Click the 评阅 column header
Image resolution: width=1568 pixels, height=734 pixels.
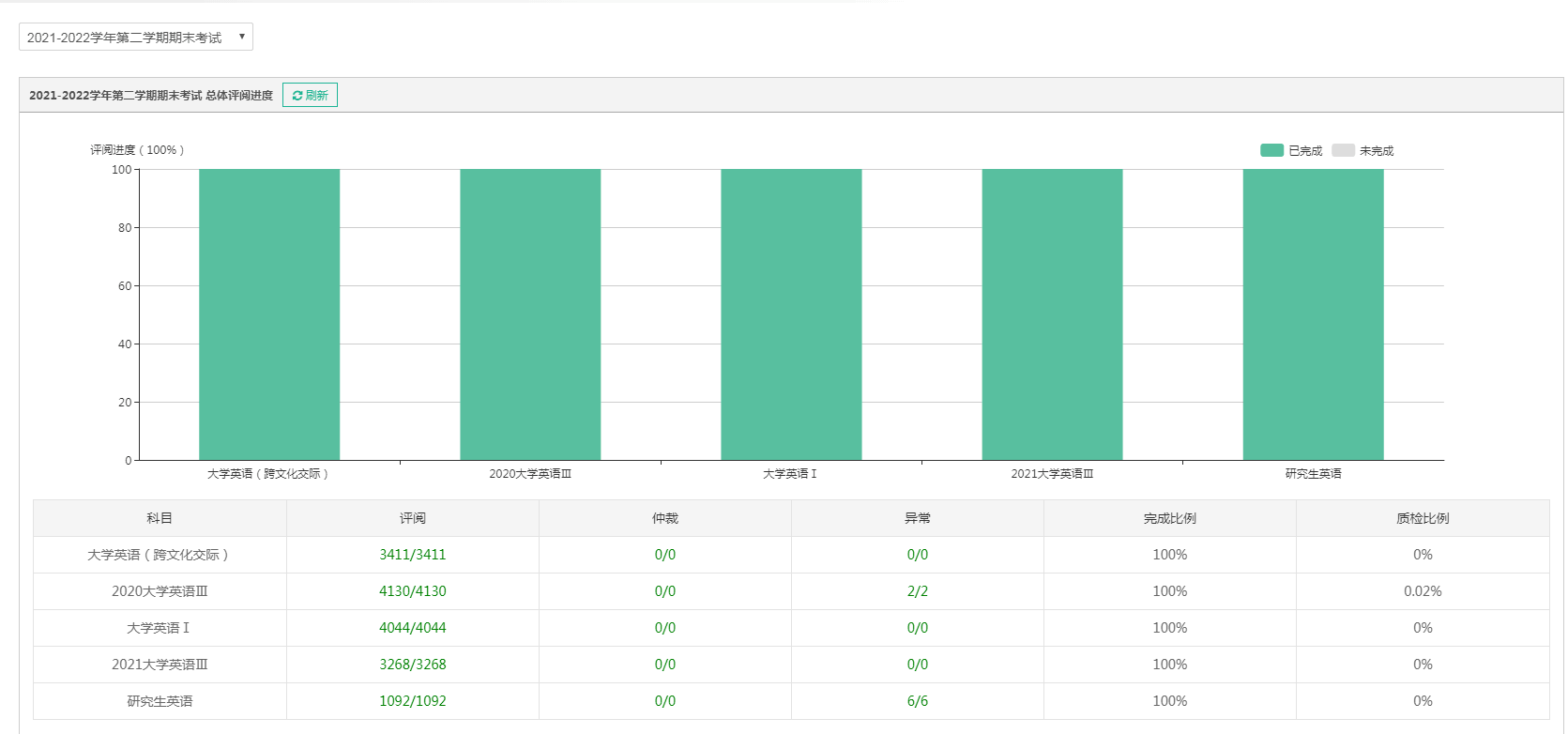click(x=413, y=518)
